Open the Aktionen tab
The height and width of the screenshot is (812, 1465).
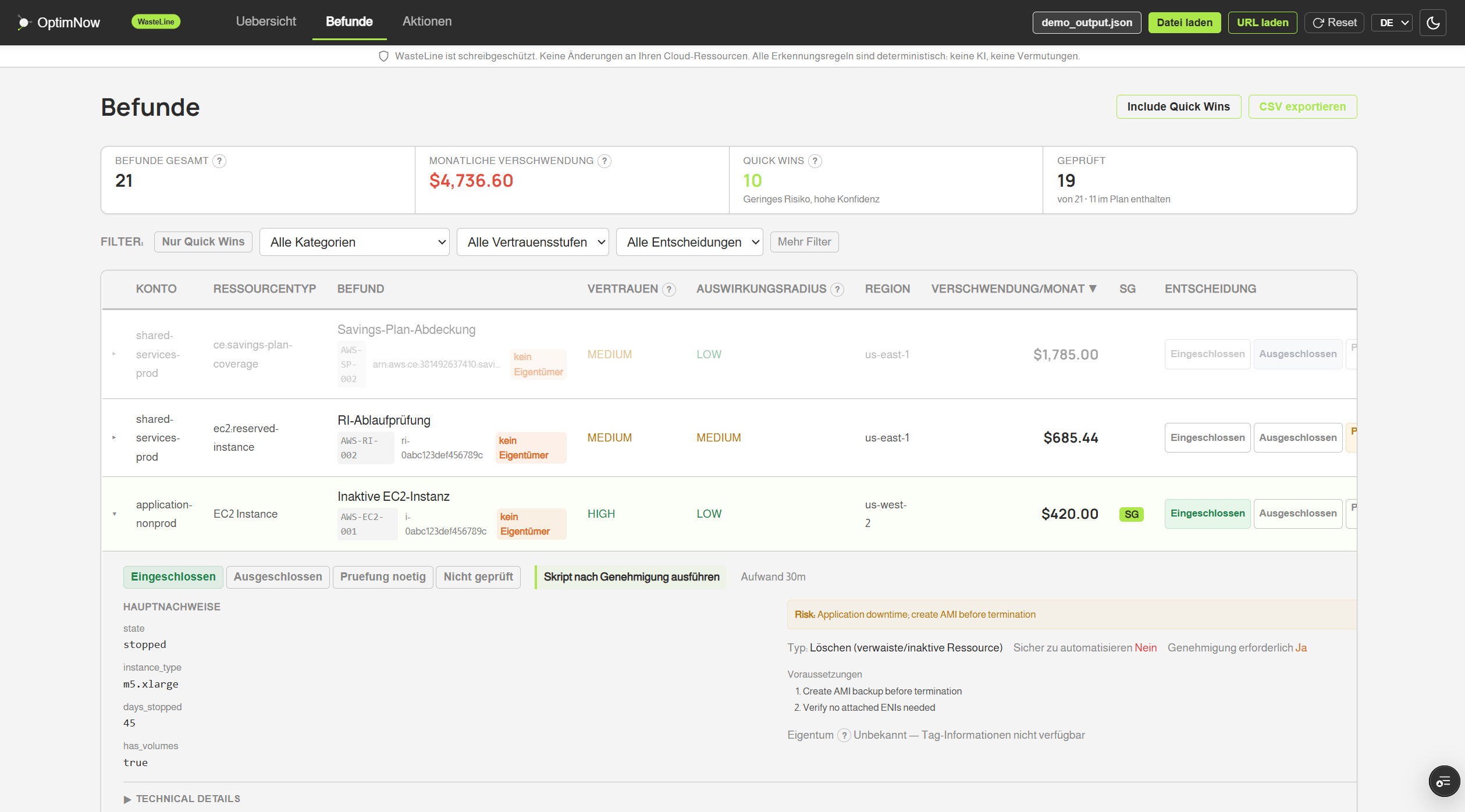coord(427,22)
